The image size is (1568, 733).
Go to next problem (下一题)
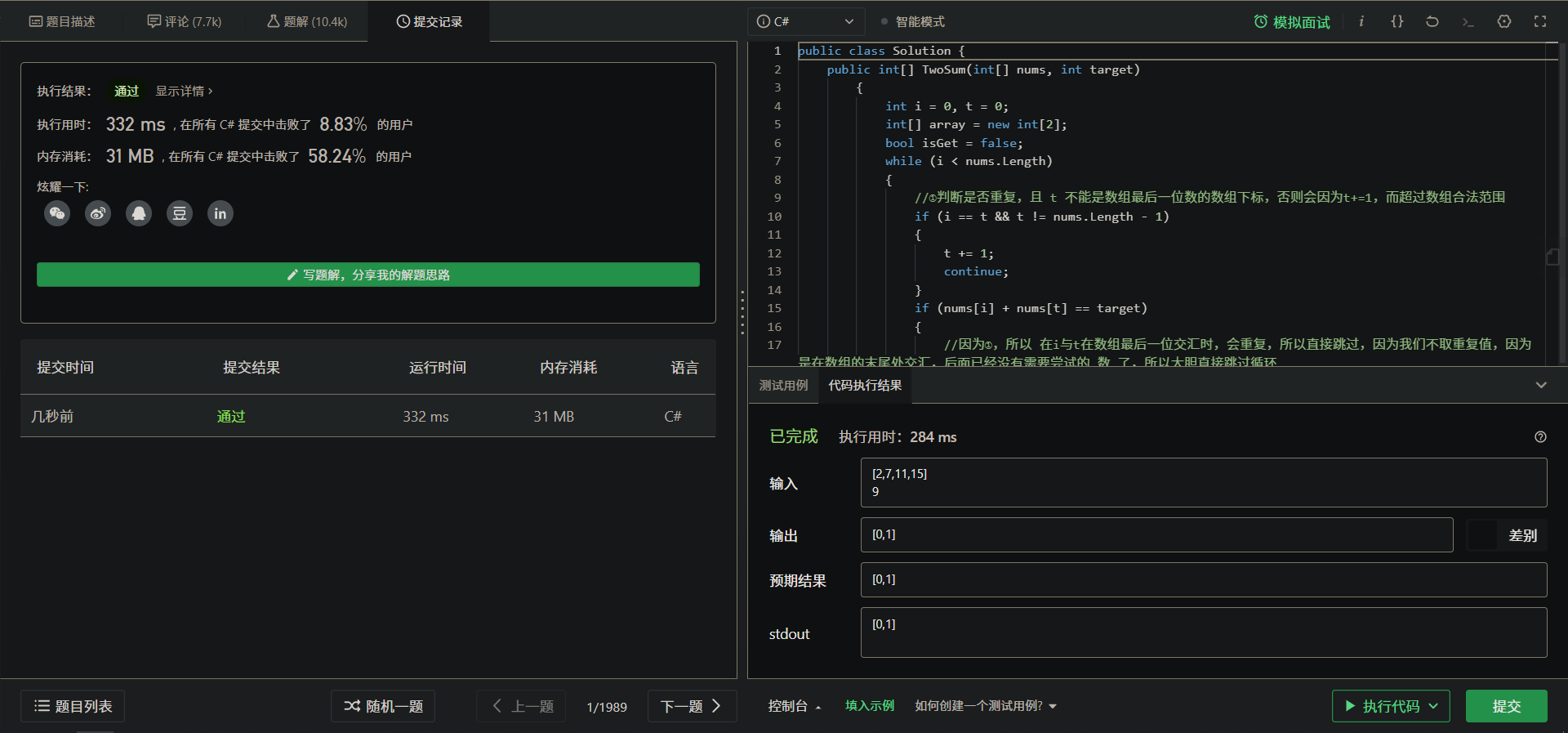(692, 706)
